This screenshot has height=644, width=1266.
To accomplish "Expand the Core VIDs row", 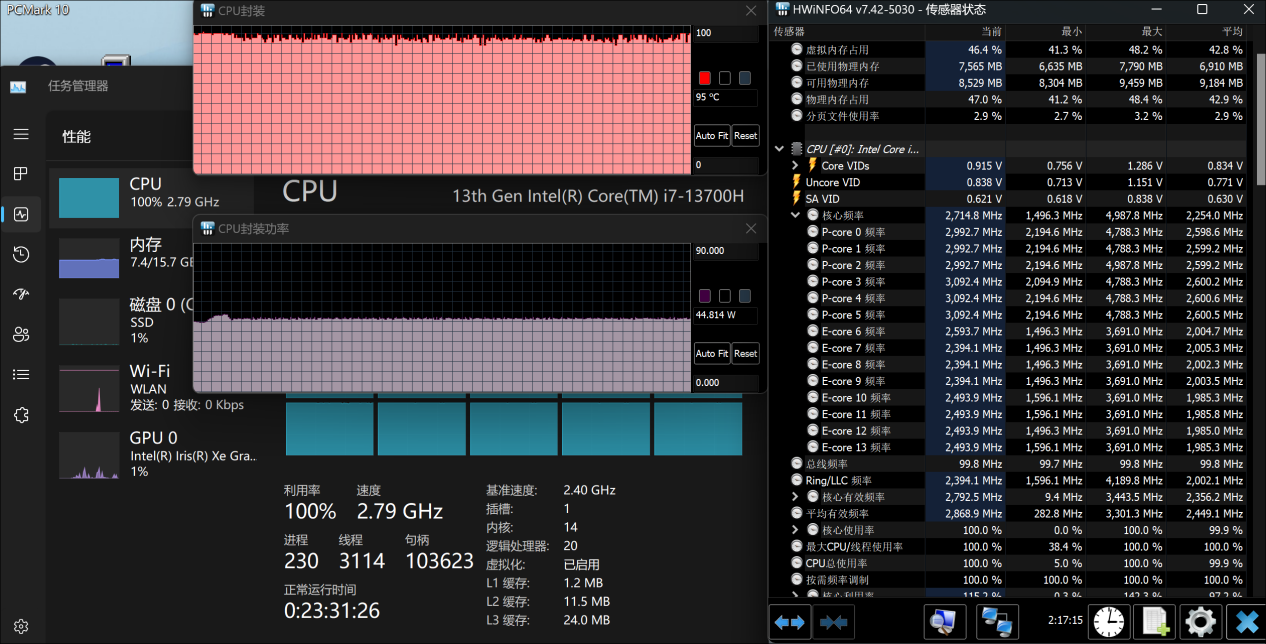I will 796,165.
